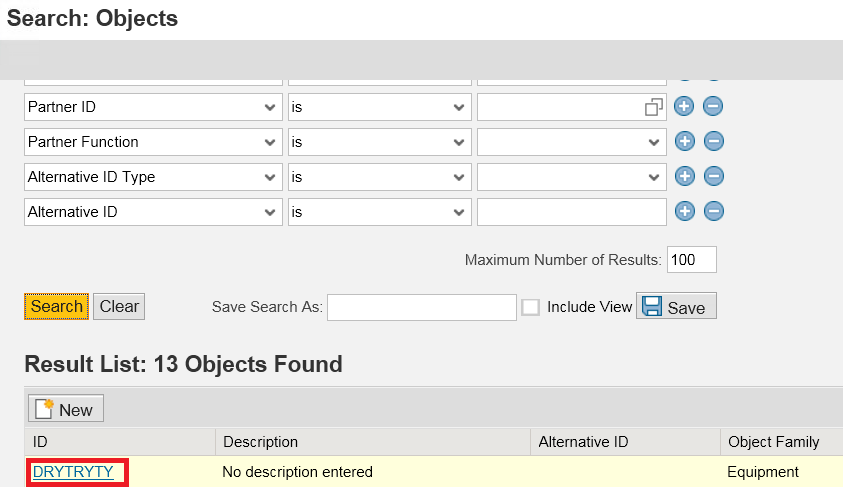
Task: Remove the Alternative ID search row
Action: point(714,211)
